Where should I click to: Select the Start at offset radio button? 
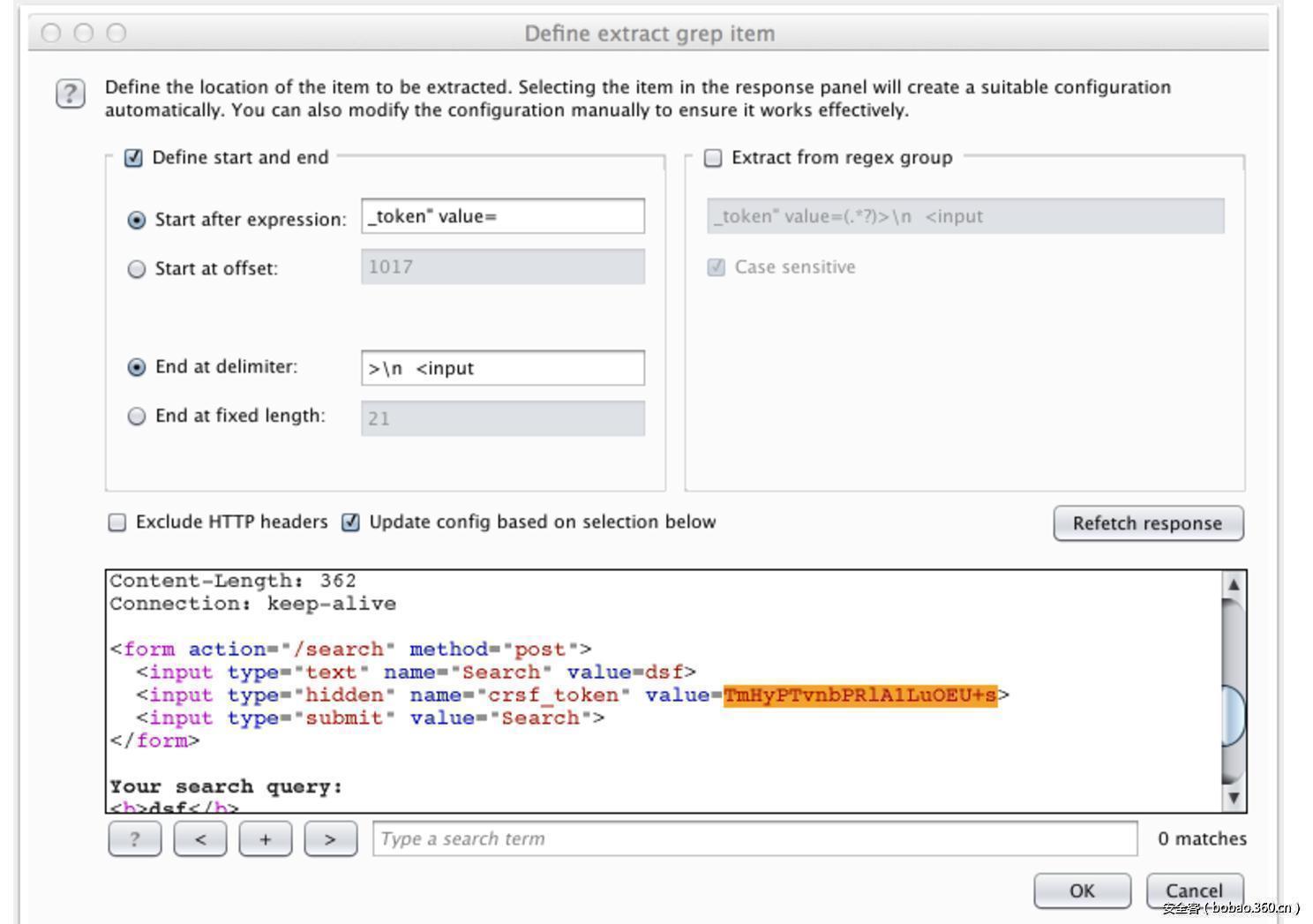click(x=137, y=269)
